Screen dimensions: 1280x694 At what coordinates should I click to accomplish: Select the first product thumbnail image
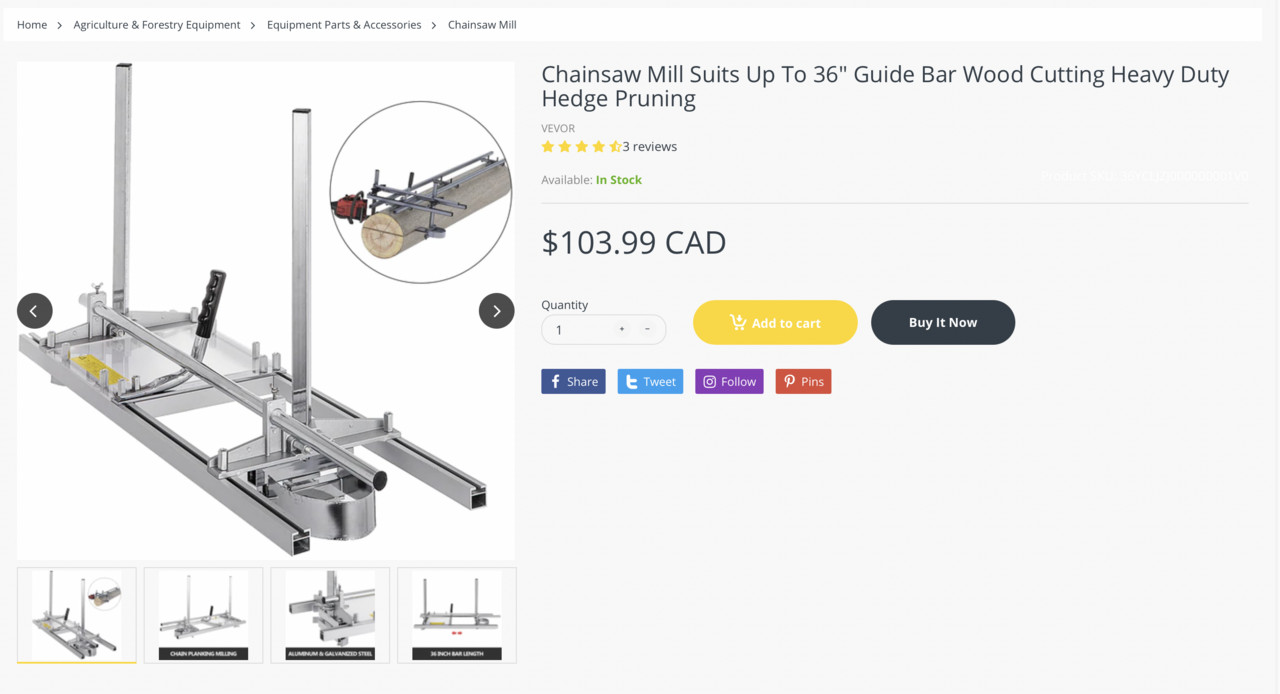(77, 615)
